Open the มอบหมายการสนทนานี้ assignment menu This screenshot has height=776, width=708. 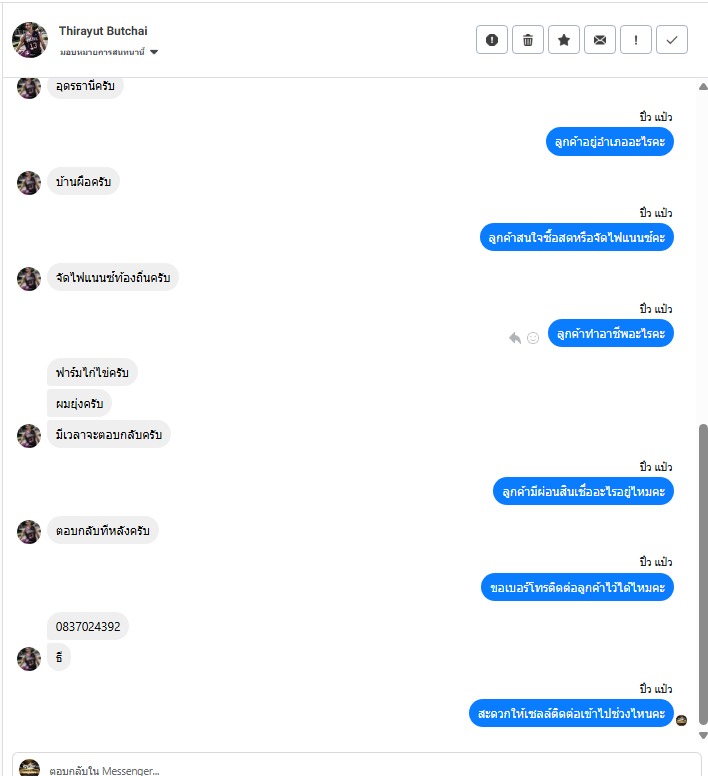102,52
